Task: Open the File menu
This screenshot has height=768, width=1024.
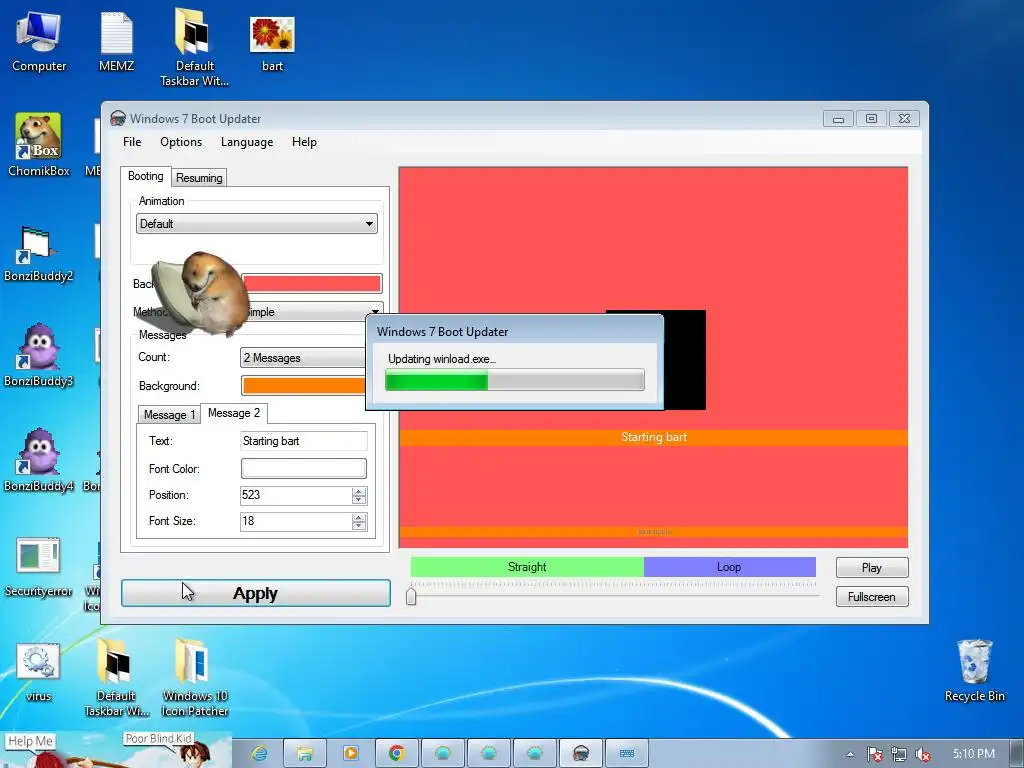Action: click(132, 142)
